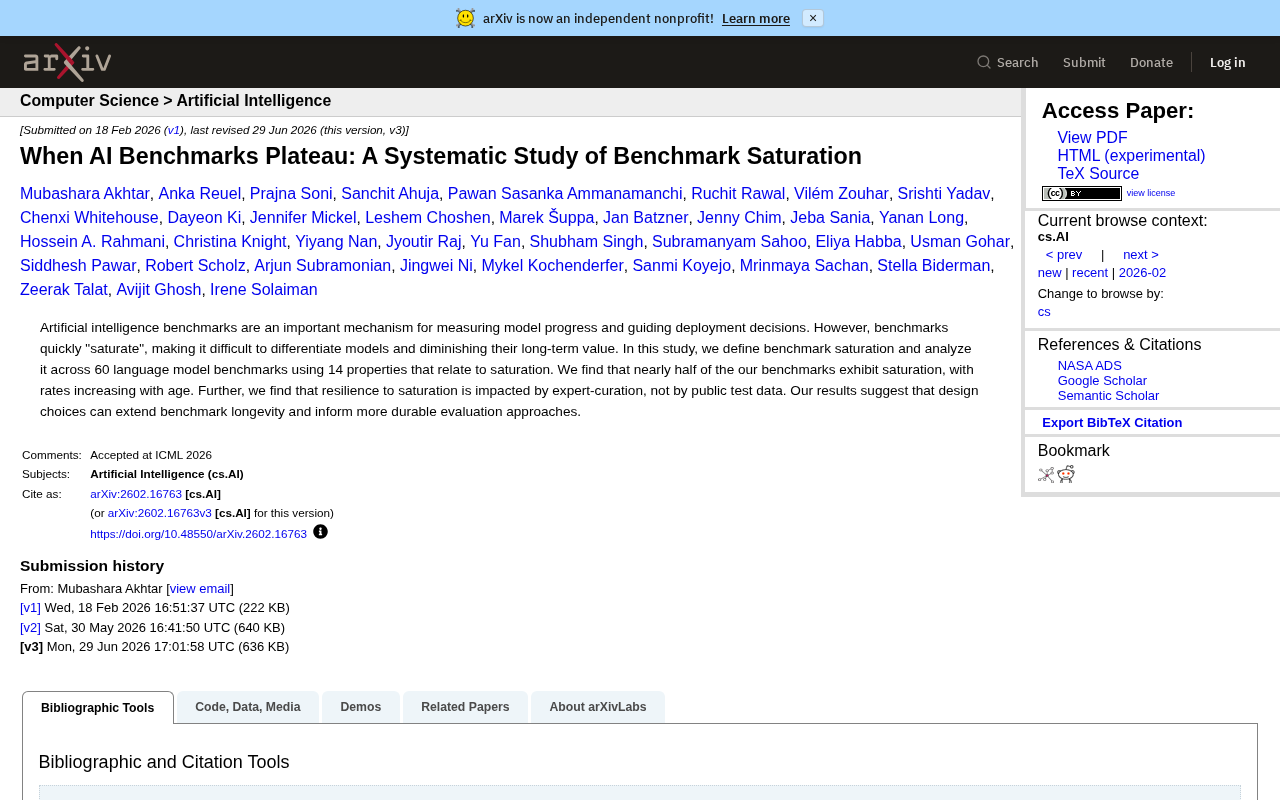This screenshot has width=1280, height=800.
Task: Go to next paper in cs.AI
Action: point(1141,255)
